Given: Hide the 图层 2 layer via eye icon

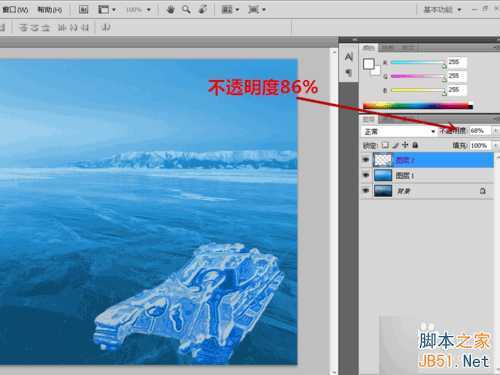Looking at the screenshot, I should [x=366, y=160].
